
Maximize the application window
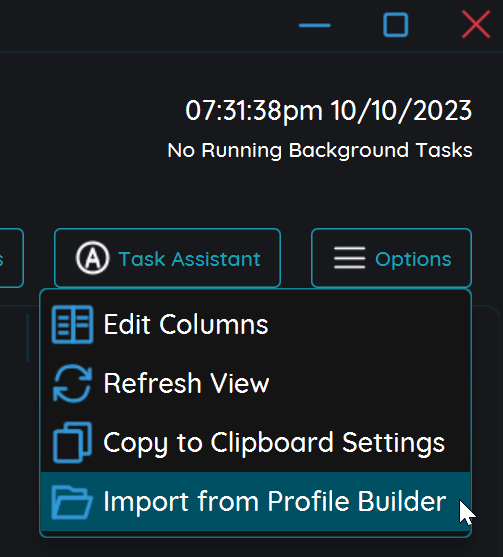(x=395, y=25)
